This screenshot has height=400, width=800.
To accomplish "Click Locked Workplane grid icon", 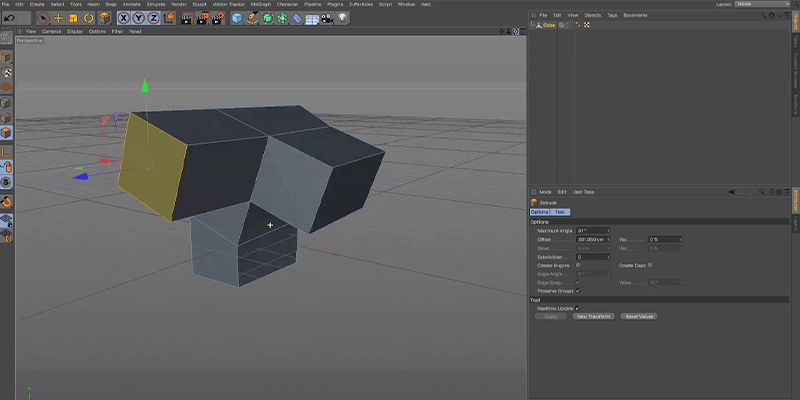I will coord(6,220).
